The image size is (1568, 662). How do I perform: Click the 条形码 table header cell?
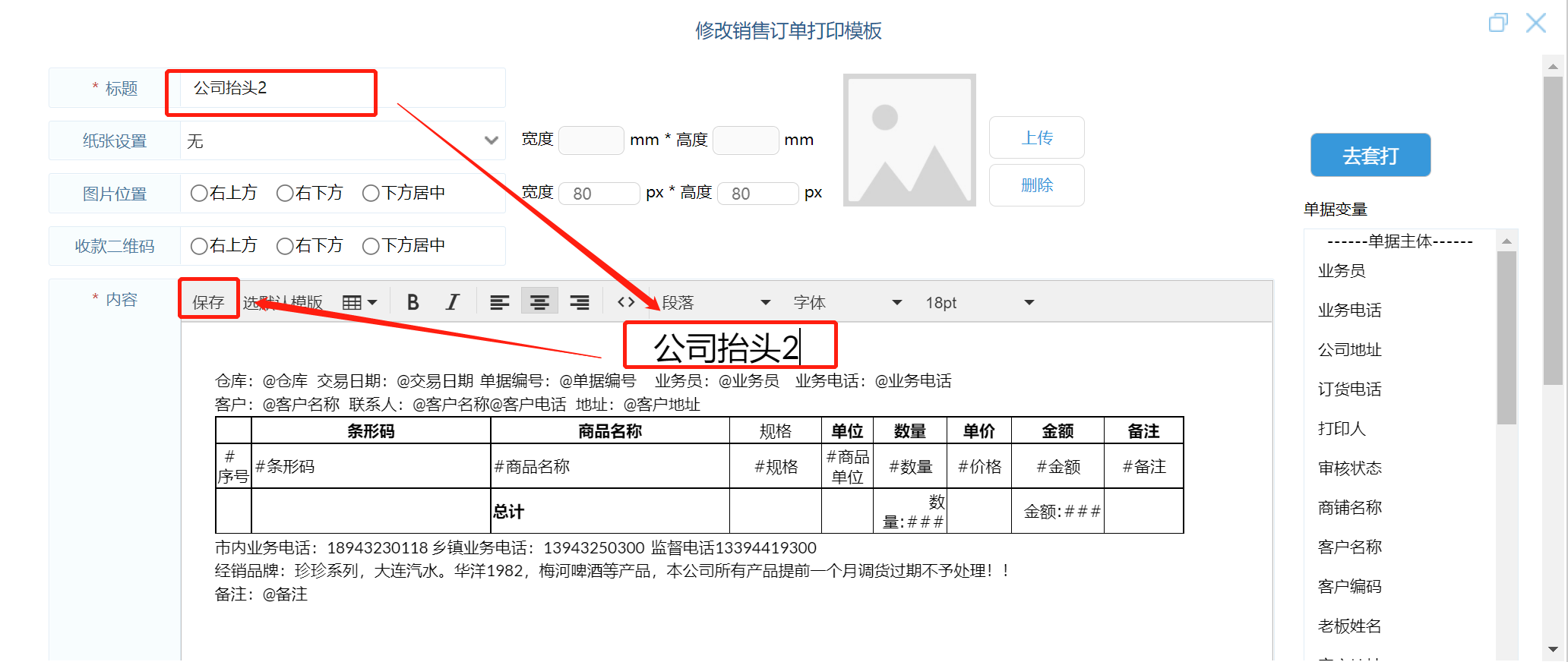tap(371, 430)
